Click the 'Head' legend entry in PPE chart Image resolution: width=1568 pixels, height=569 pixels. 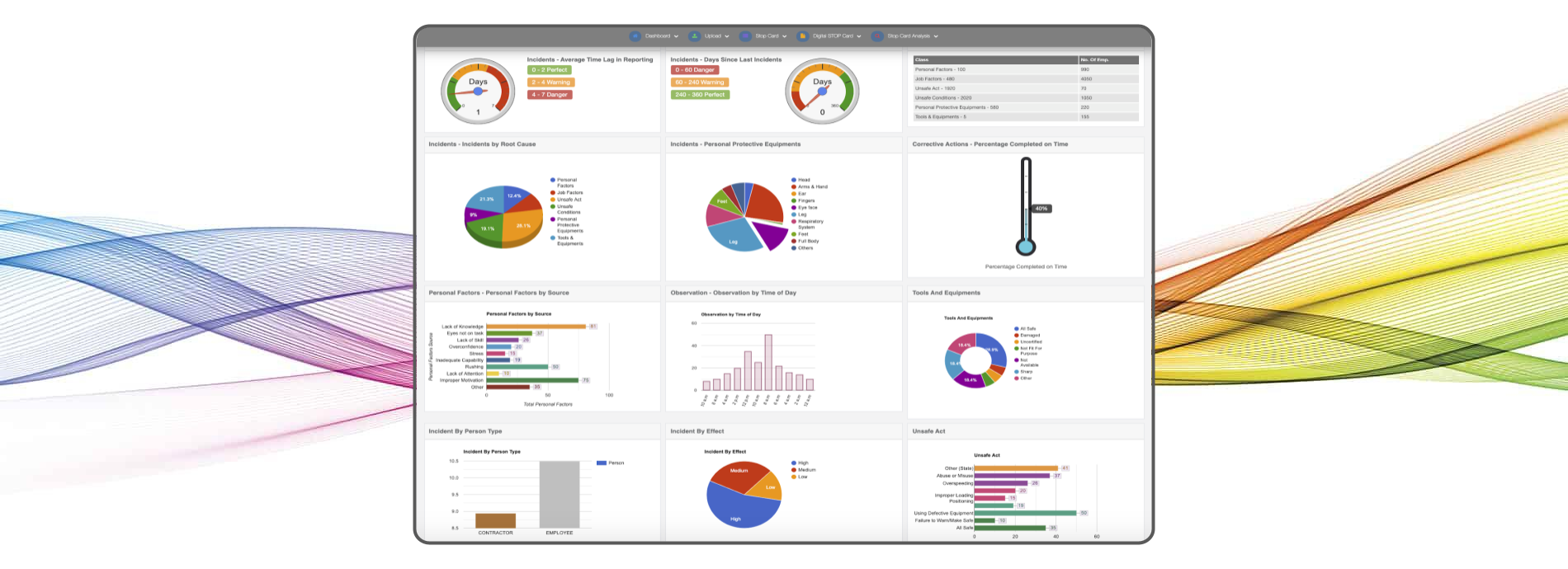(x=801, y=180)
